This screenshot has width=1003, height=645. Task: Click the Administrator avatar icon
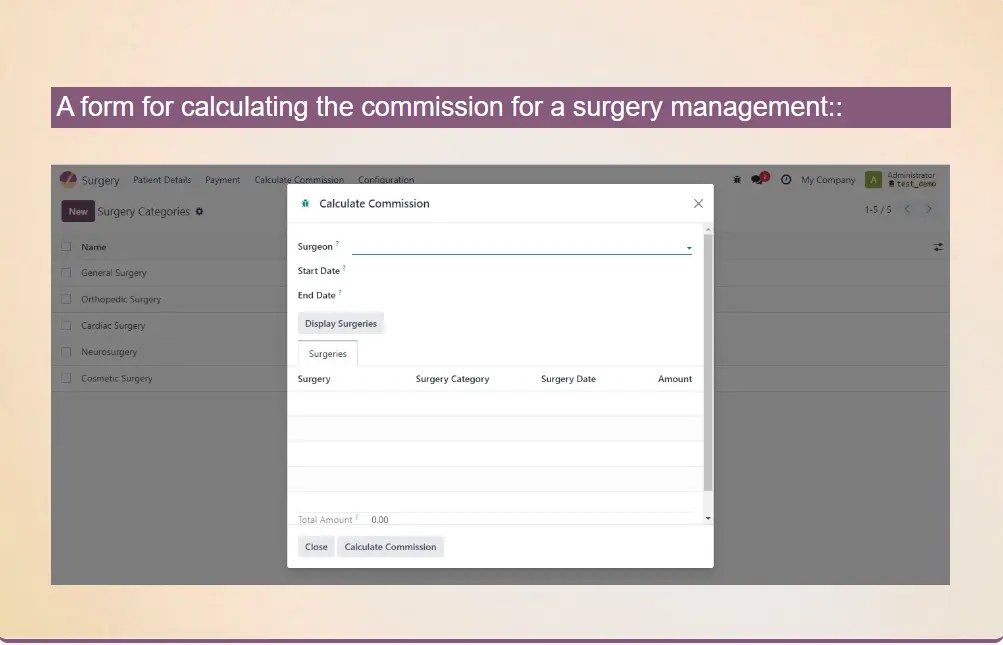(x=873, y=180)
